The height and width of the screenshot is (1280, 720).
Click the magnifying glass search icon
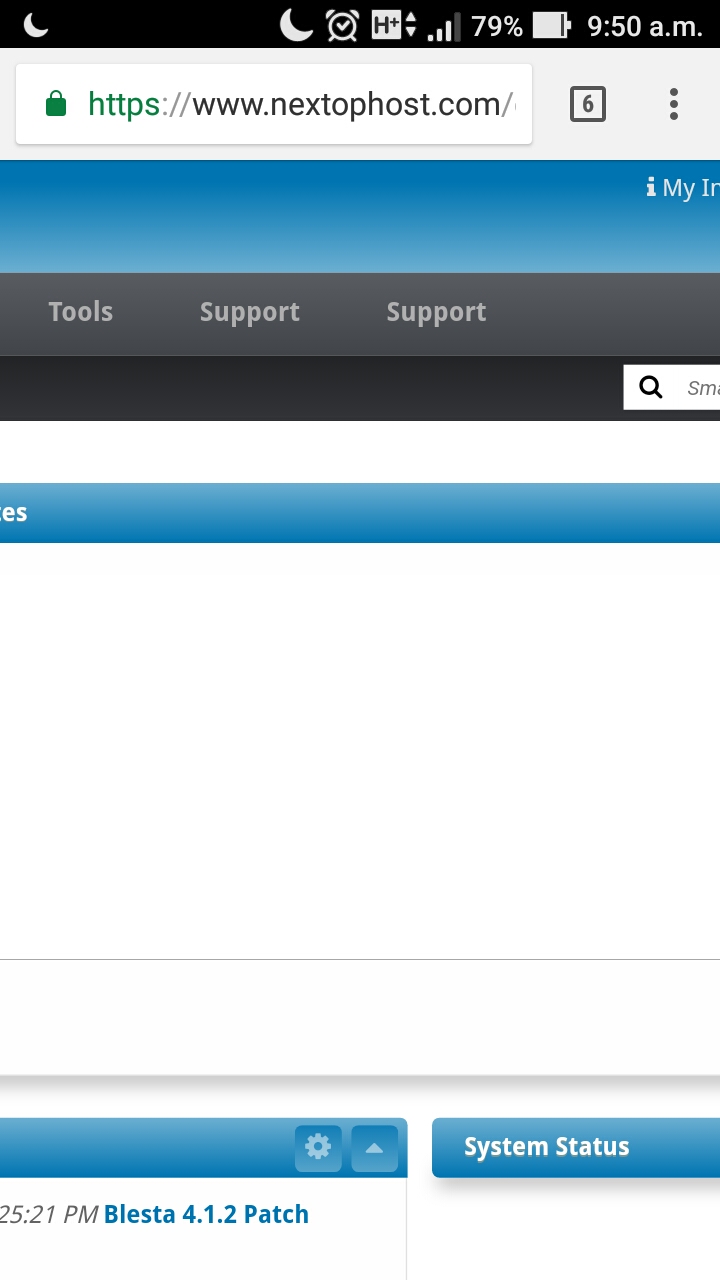651,388
